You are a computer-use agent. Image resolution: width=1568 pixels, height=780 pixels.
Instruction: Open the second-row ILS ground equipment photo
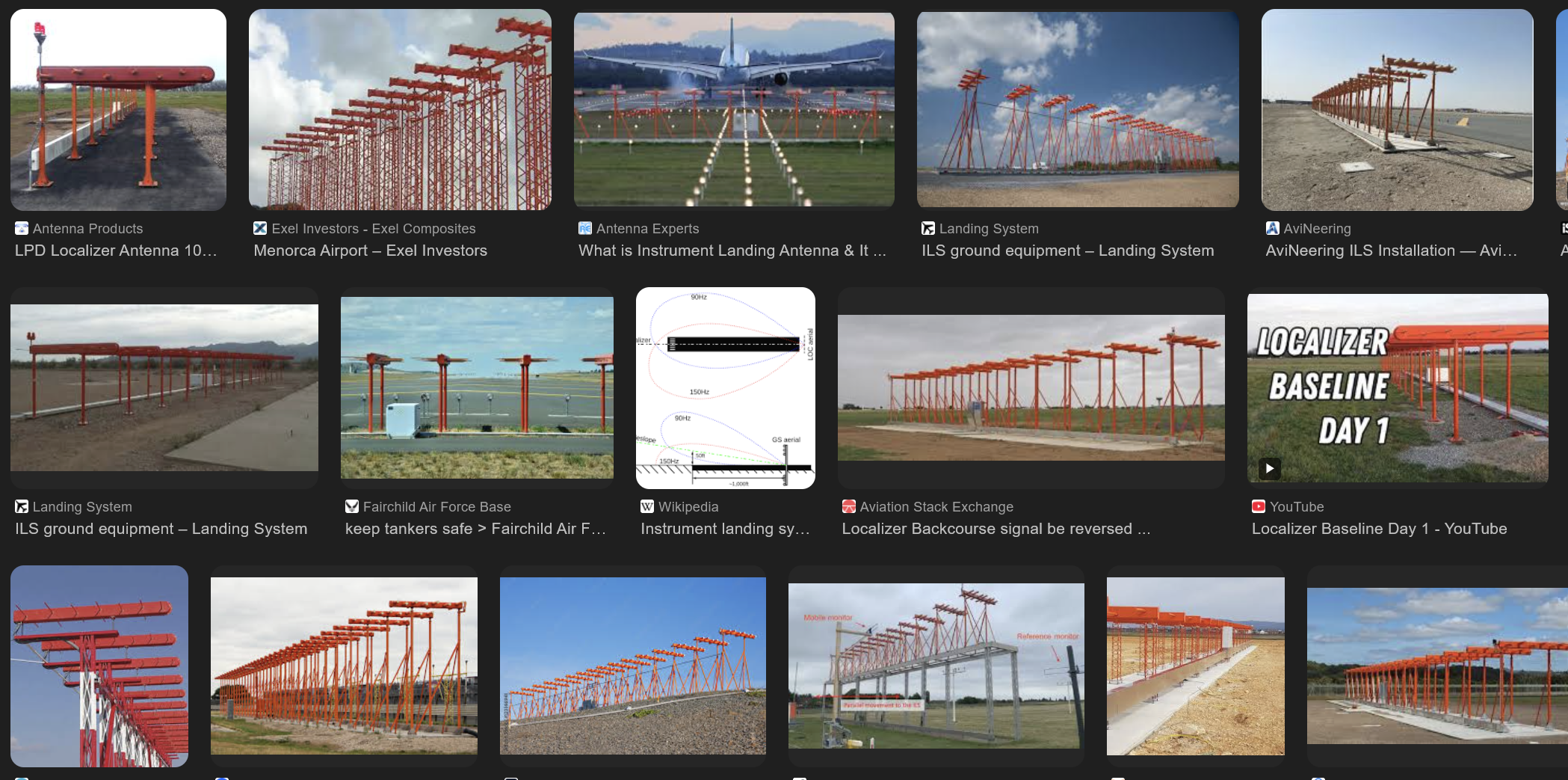tap(164, 388)
